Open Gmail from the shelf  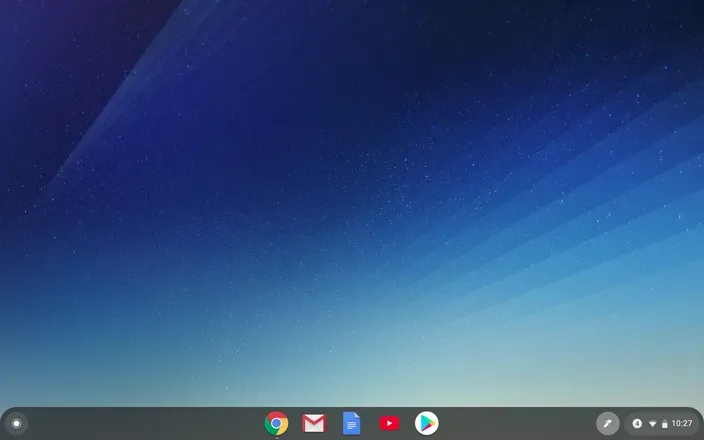314,423
